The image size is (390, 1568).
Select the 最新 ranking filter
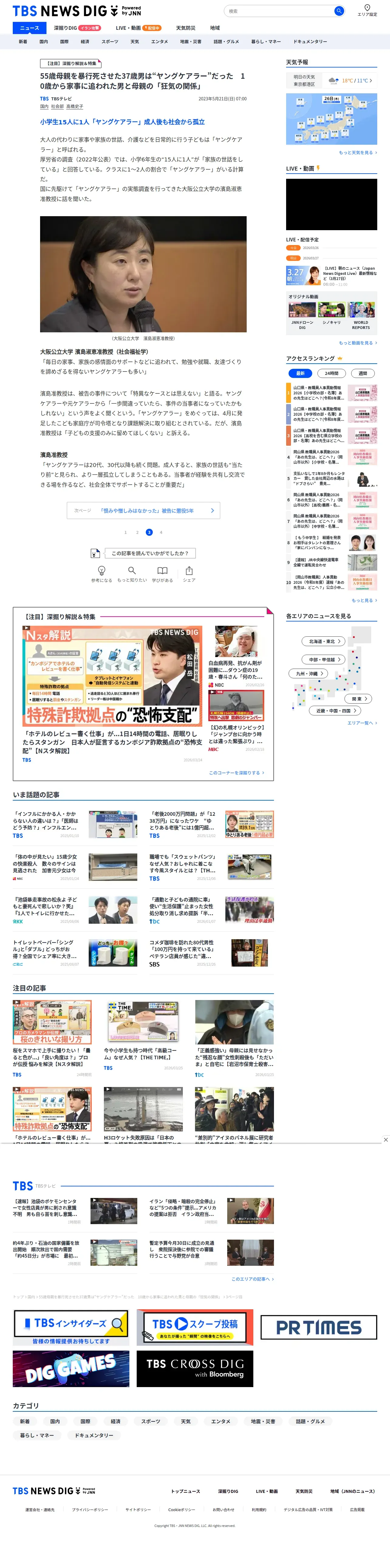pyautogui.click(x=301, y=373)
